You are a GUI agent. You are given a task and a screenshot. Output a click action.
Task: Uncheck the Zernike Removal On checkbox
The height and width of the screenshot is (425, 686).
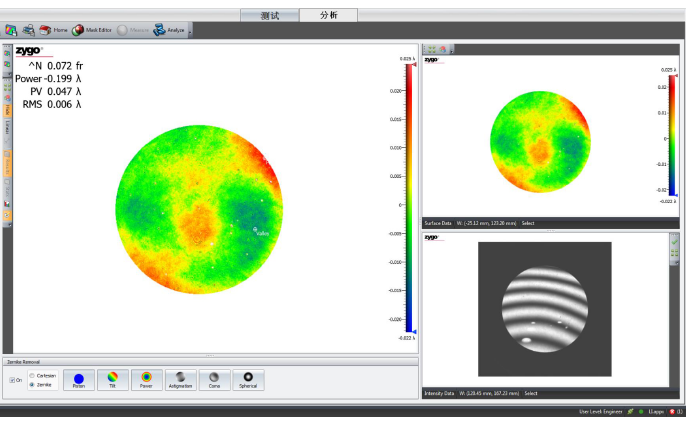13,380
